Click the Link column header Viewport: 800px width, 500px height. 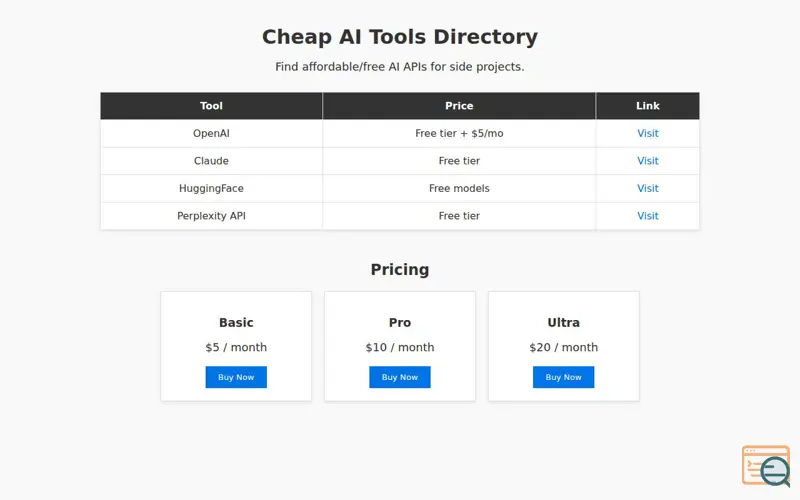pyautogui.click(x=647, y=106)
